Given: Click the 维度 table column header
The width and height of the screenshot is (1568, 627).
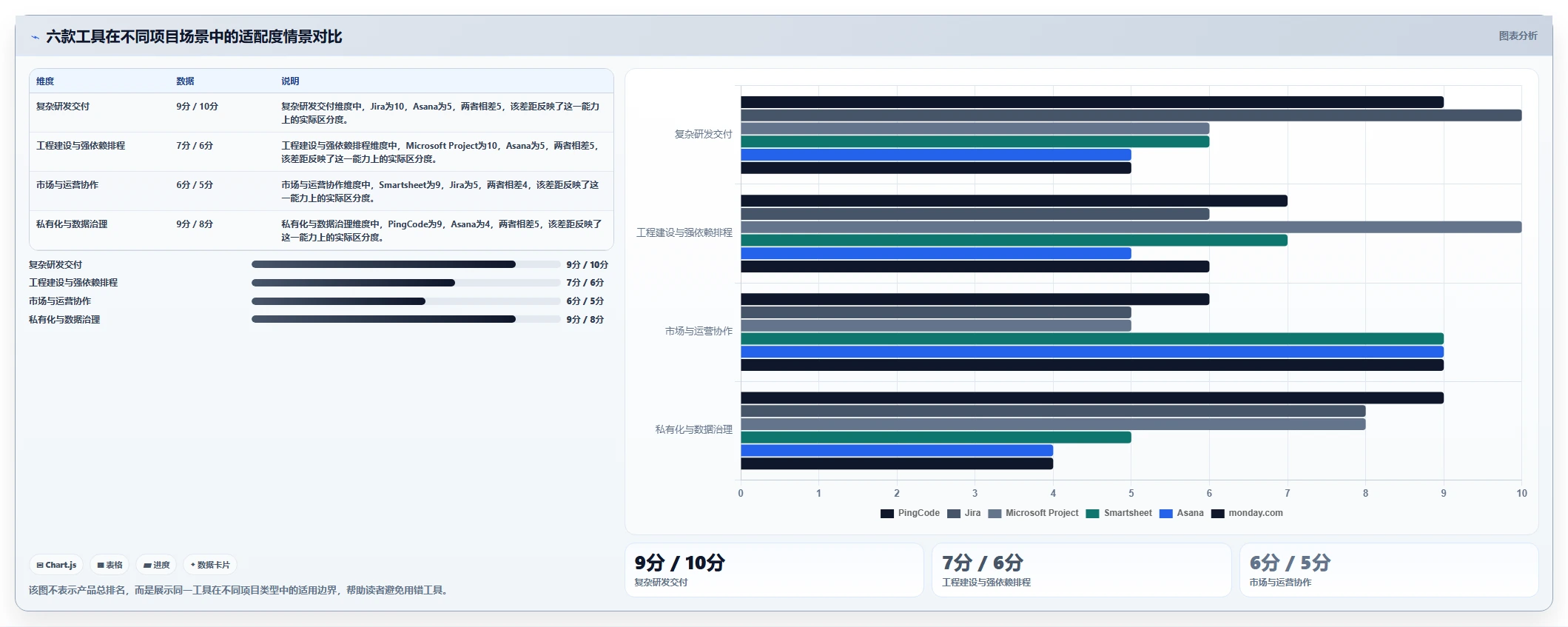Looking at the screenshot, I should click(45, 81).
